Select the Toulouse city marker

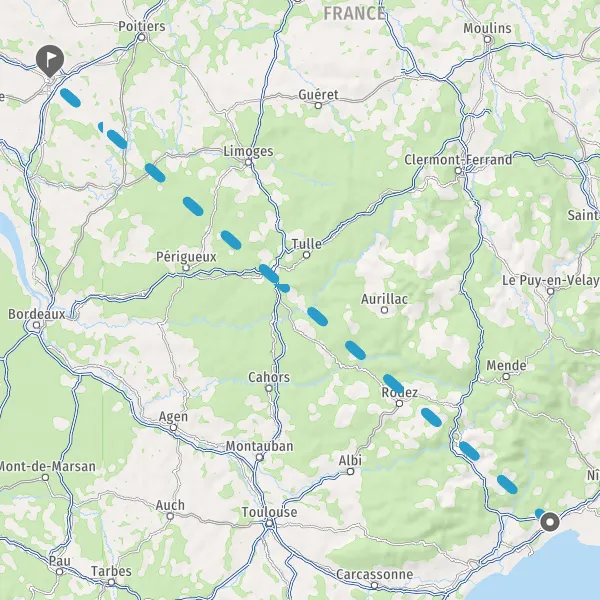point(269,523)
